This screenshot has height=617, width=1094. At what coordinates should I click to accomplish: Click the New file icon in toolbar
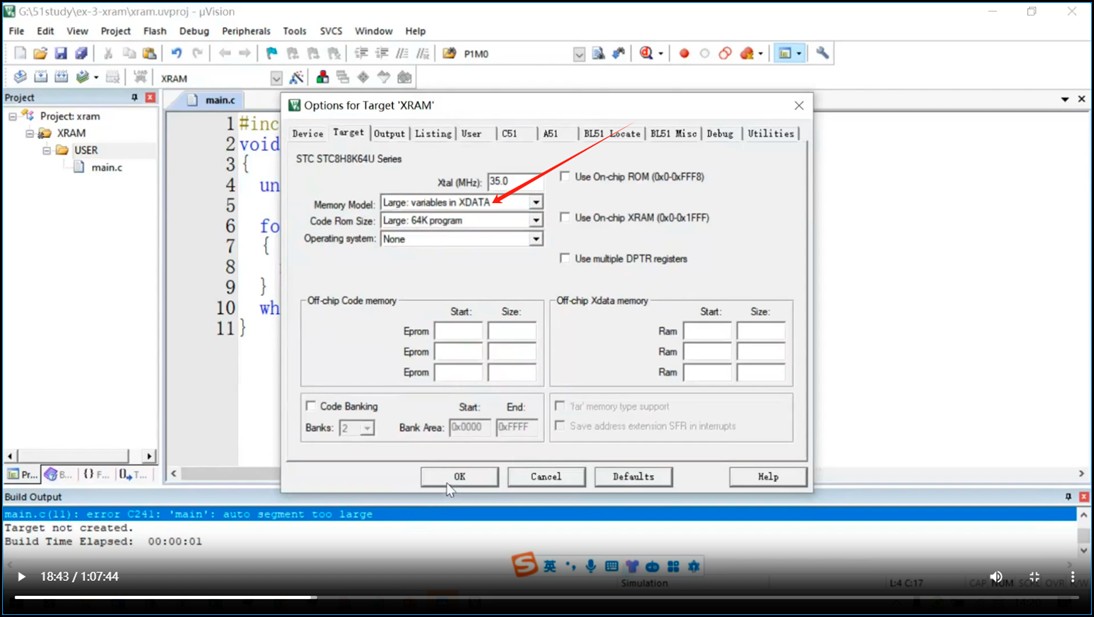pos(19,53)
